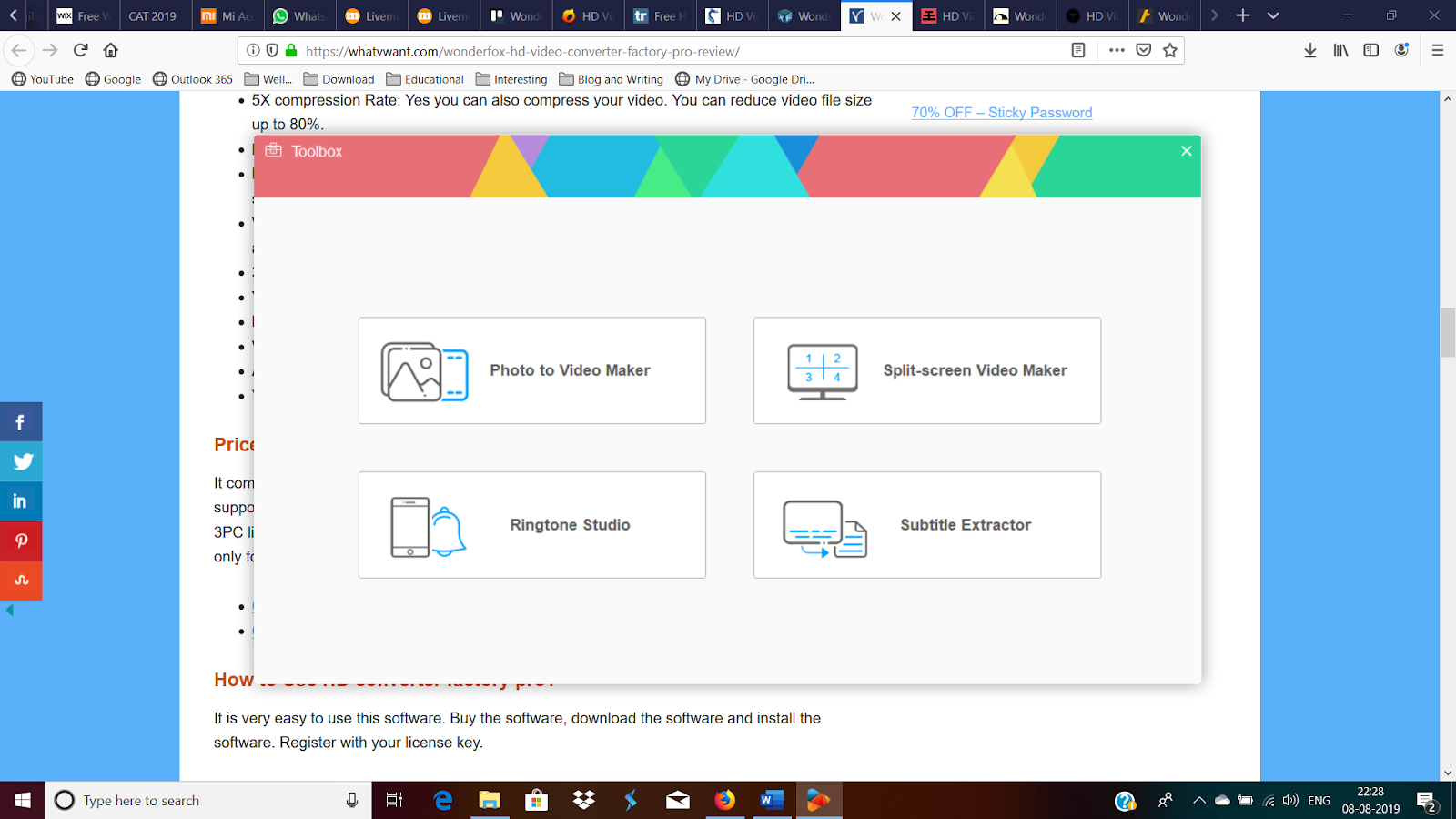
Task: Show site information for whatvwant.com
Action: (x=253, y=51)
